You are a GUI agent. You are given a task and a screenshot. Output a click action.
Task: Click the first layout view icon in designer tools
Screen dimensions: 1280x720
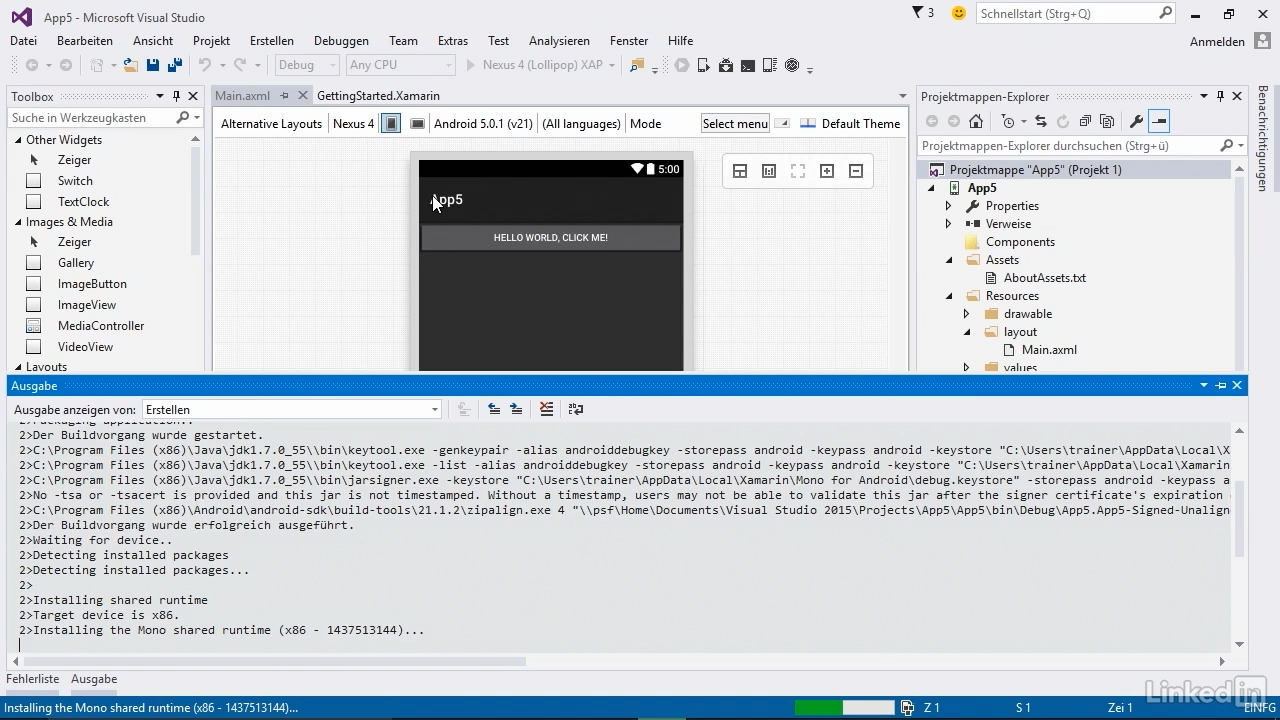coord(740,171)
